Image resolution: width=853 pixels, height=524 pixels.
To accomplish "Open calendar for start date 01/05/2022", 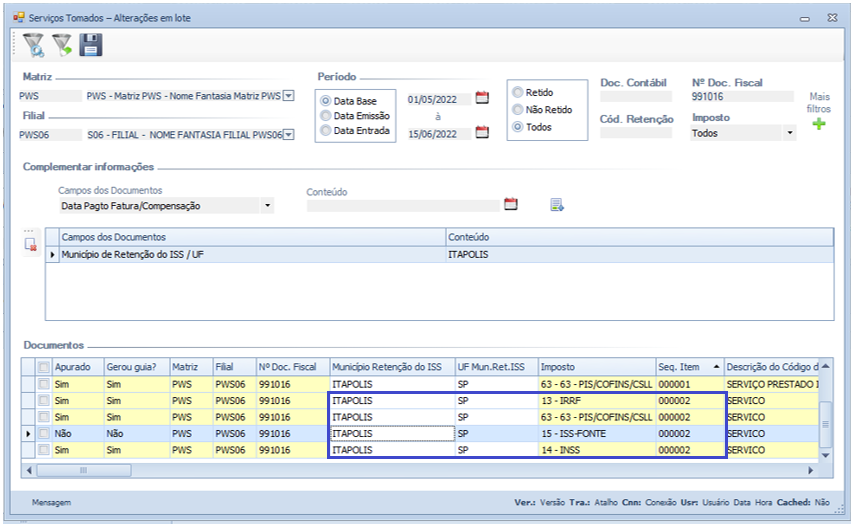I will point(482,98).
